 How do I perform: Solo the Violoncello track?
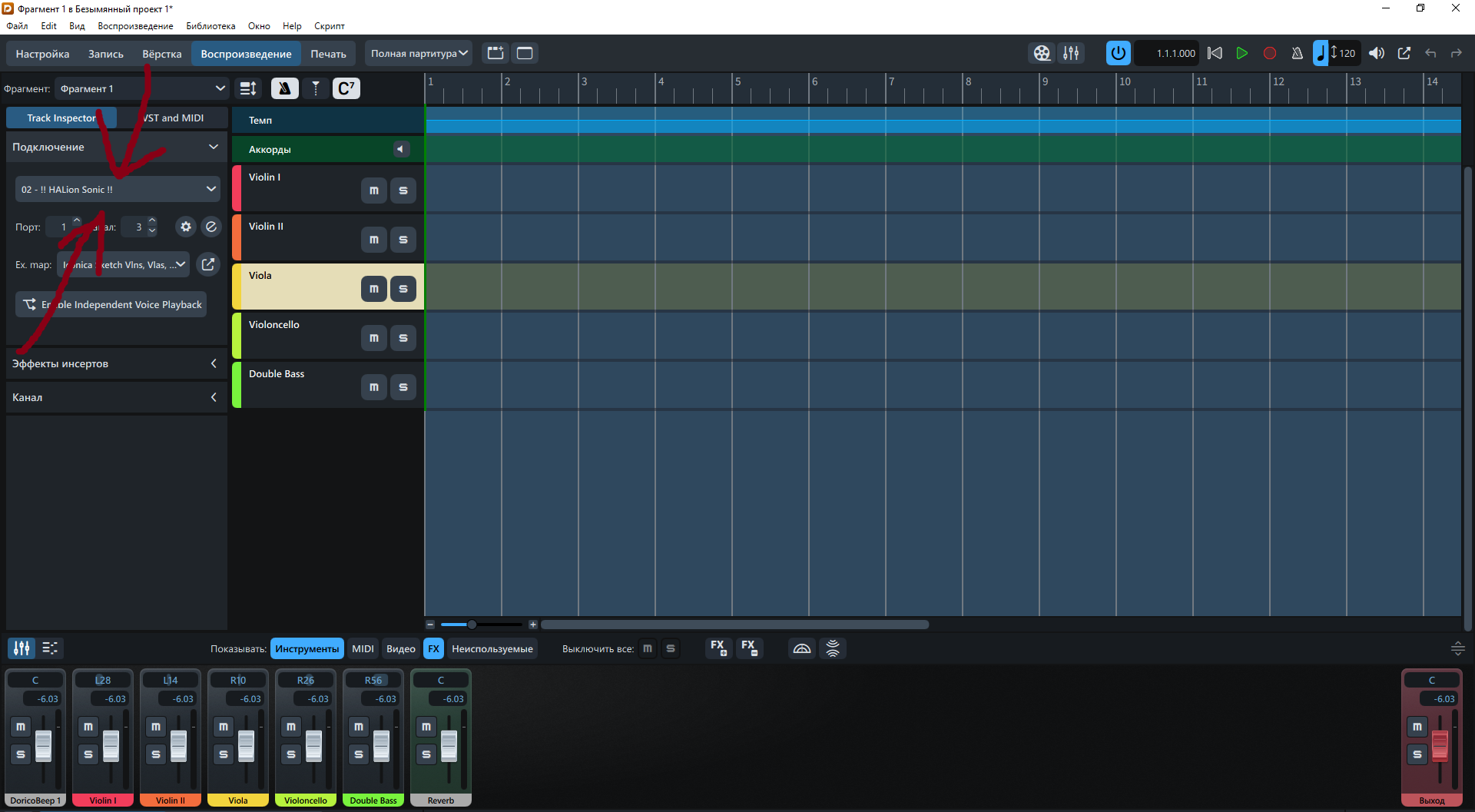point(403,338)
